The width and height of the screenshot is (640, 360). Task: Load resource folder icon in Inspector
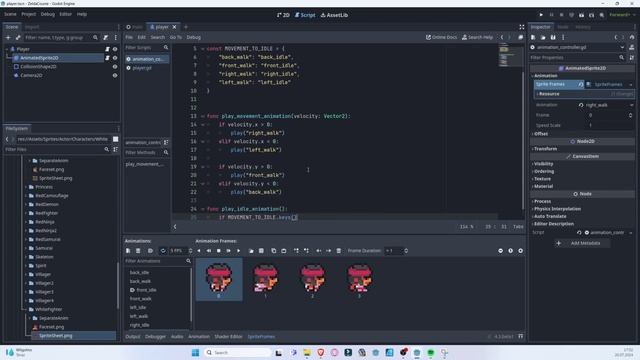[x=543, y=37]
